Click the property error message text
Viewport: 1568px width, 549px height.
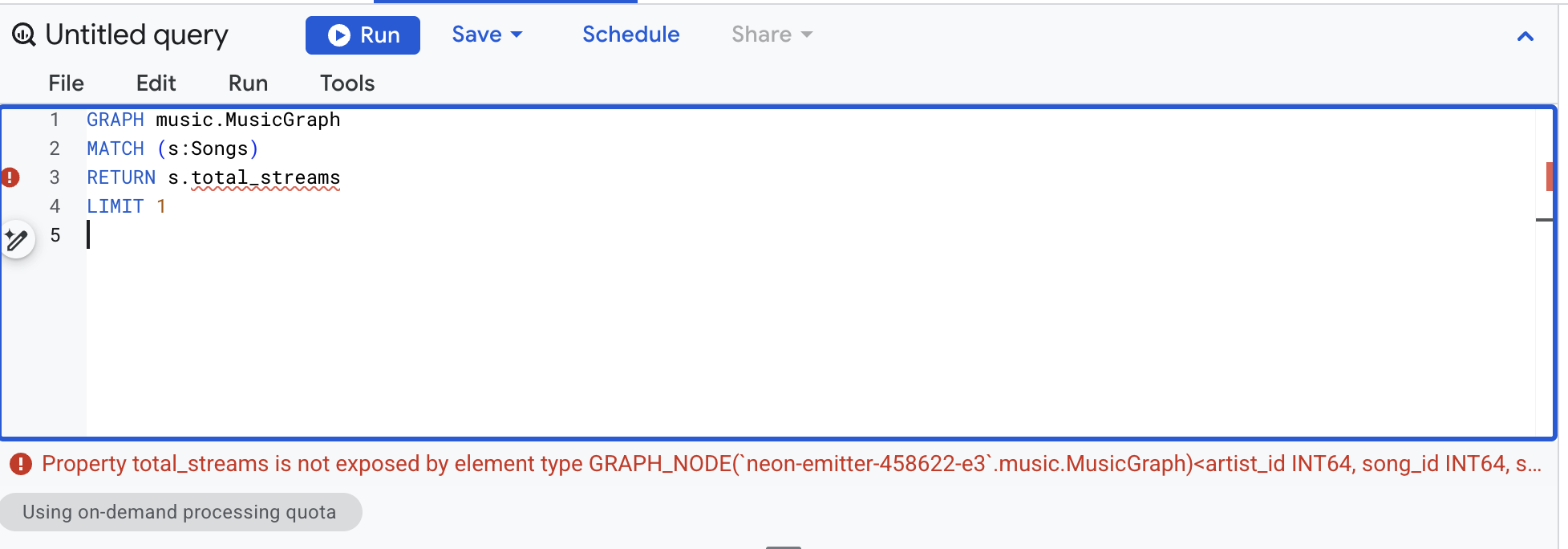click(792, 464)
